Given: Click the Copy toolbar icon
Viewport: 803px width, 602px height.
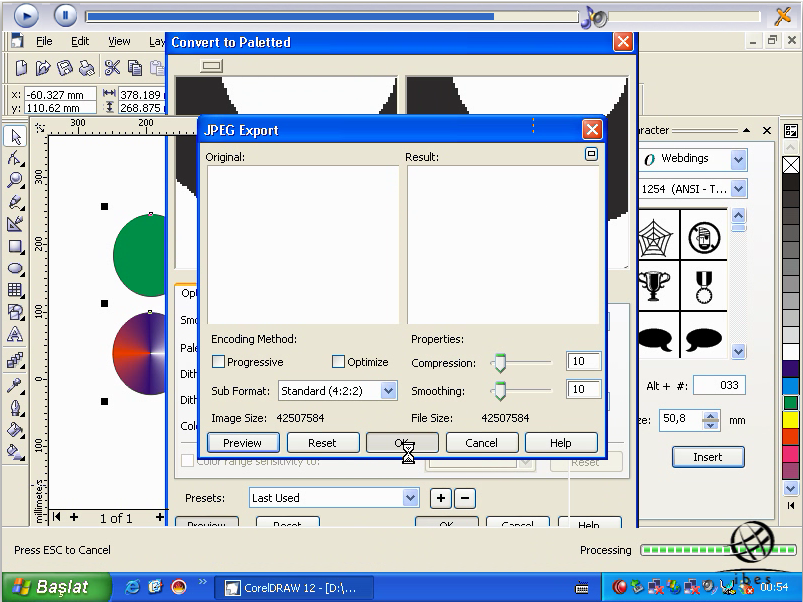Looking at the screenshot, I should click(135, 68).
